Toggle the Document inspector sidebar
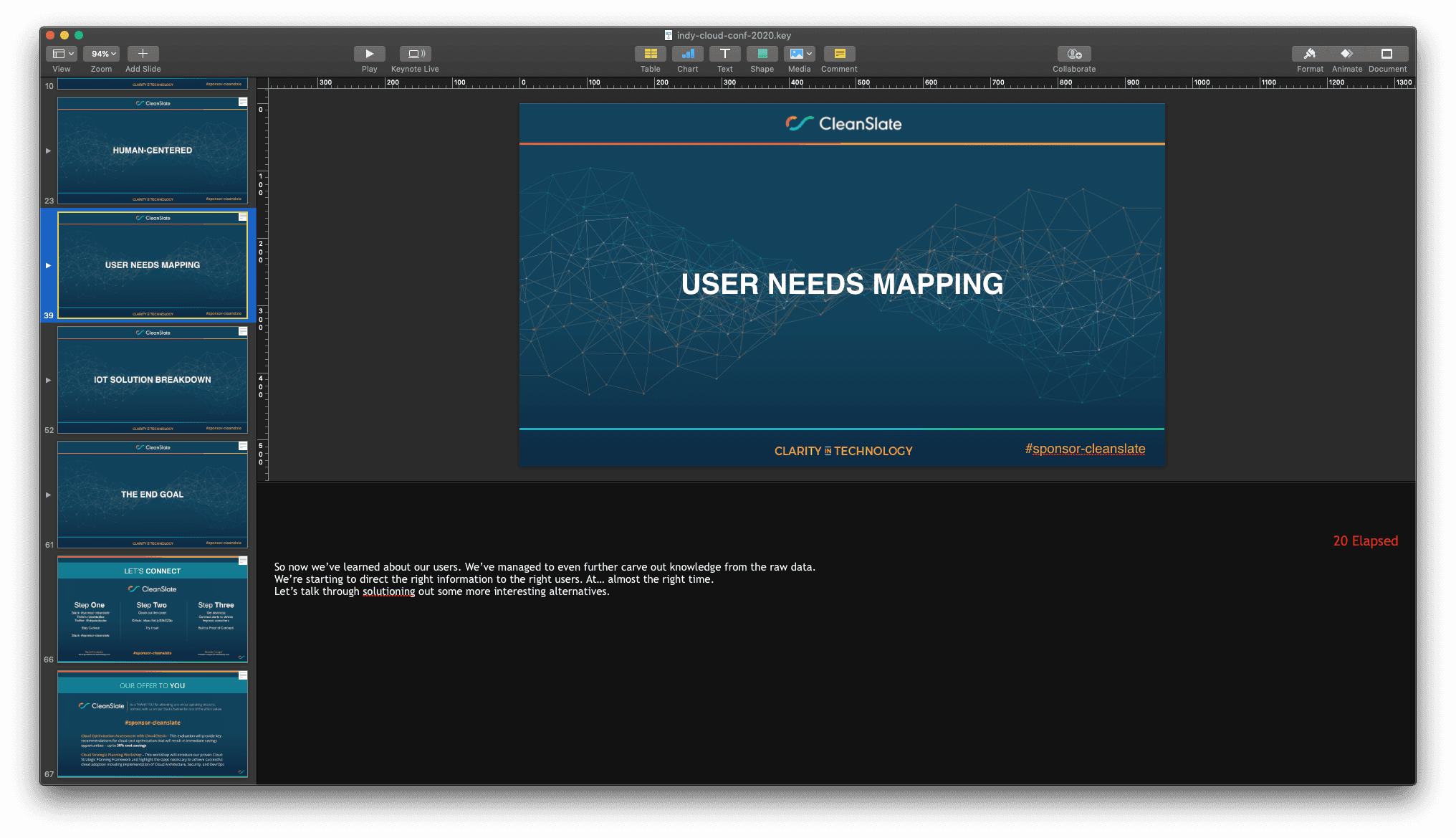Viewport: 1456px width, 838px height. click(1386, 54)
